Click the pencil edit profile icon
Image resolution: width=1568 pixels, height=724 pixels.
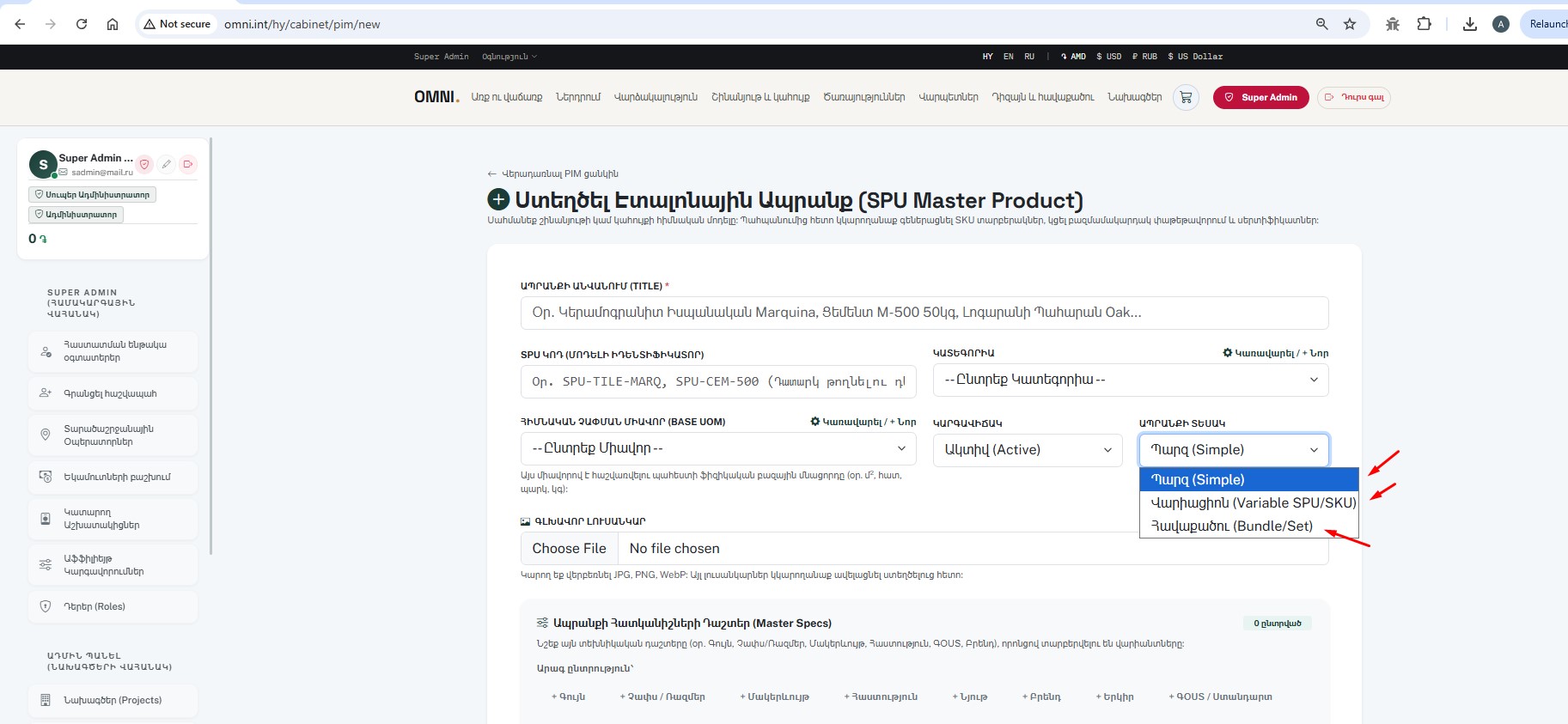coord(167,164)
